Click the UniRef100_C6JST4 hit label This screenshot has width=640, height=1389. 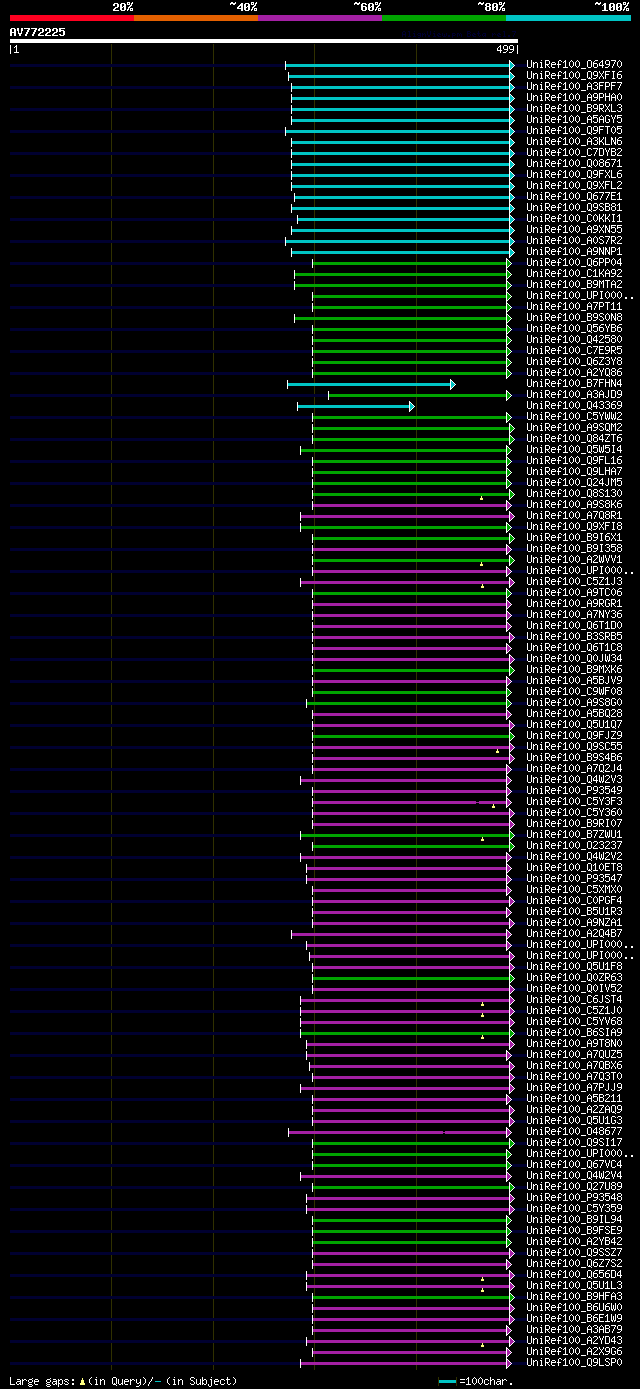click(x=574, y=1000)
